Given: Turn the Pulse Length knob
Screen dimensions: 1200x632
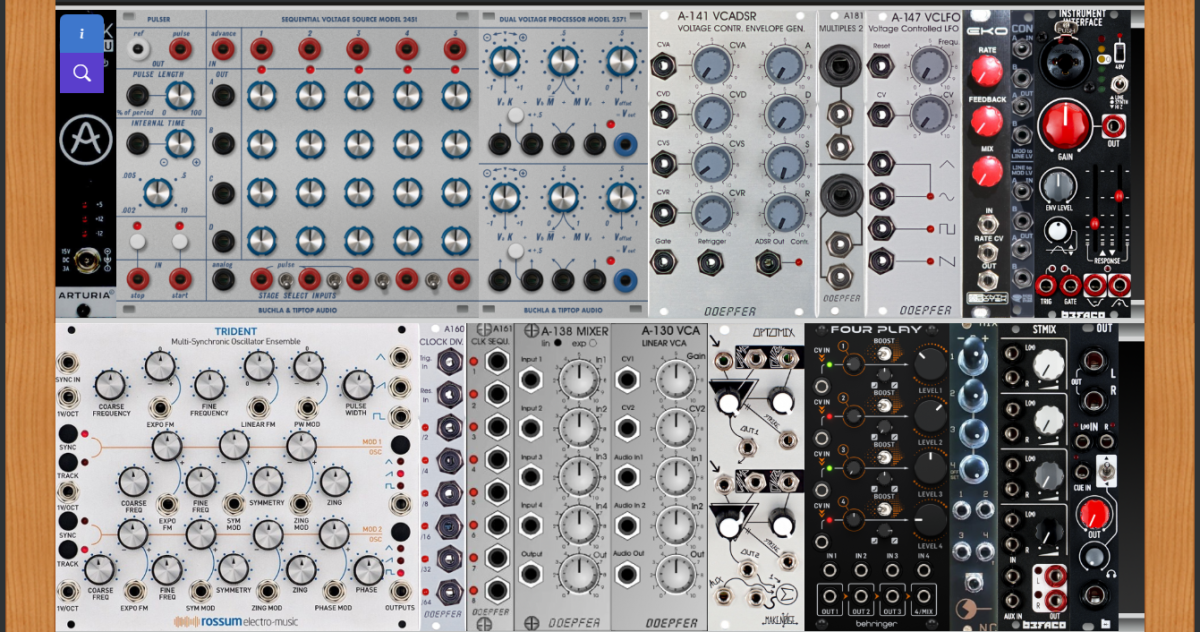Looking at the screenshot, I should pos(180,96).
